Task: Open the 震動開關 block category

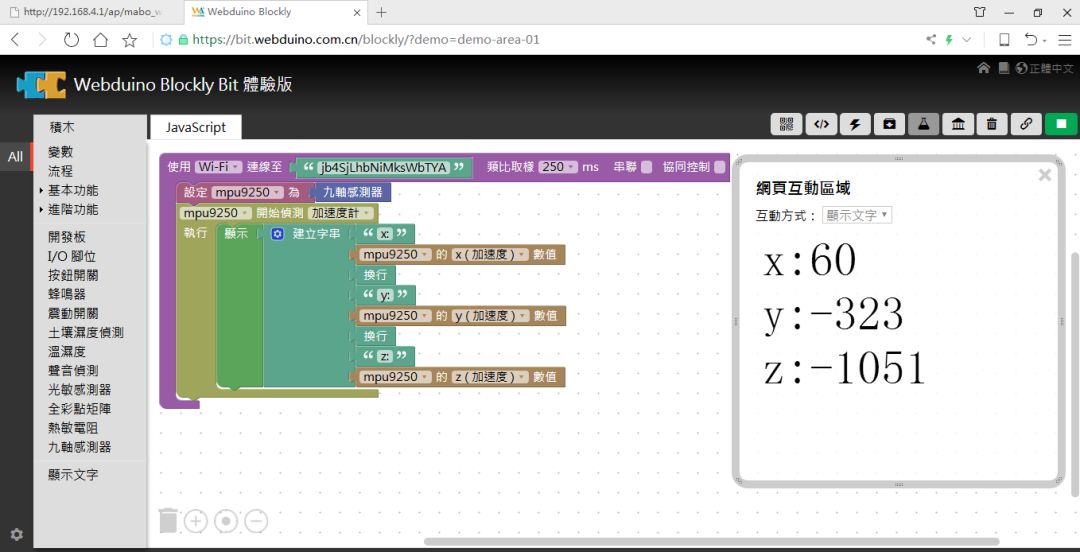Action: [x=73, y=314]
